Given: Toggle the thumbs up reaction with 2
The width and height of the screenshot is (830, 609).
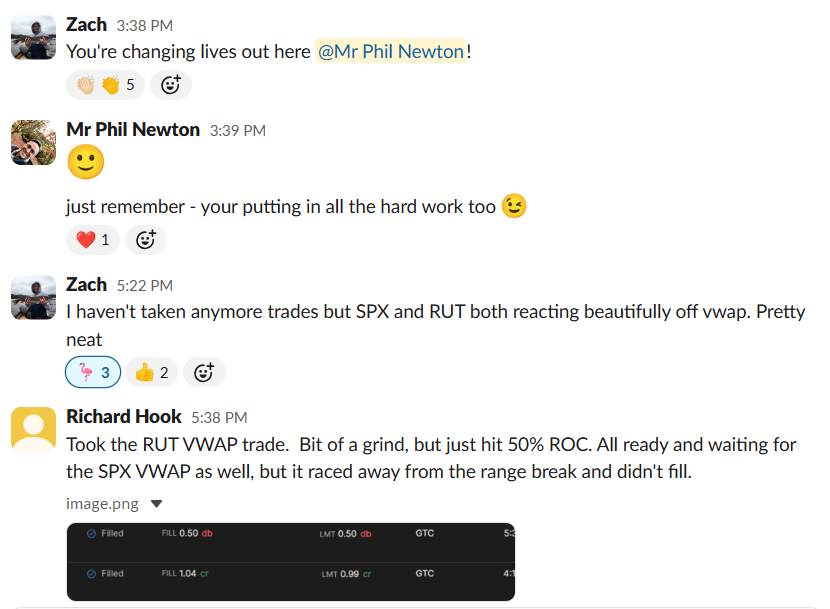Looking at the screenshot, I should pyautogui.click(x=151, y=373).
